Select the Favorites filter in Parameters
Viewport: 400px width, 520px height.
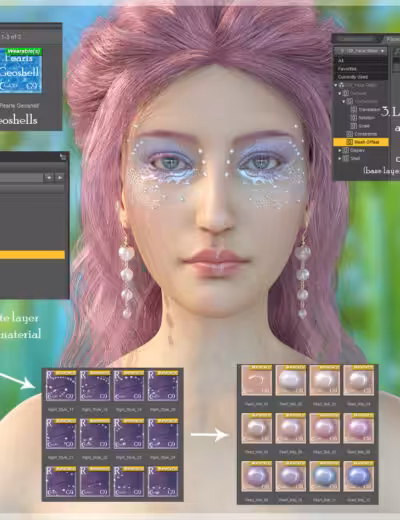[347, 69]
